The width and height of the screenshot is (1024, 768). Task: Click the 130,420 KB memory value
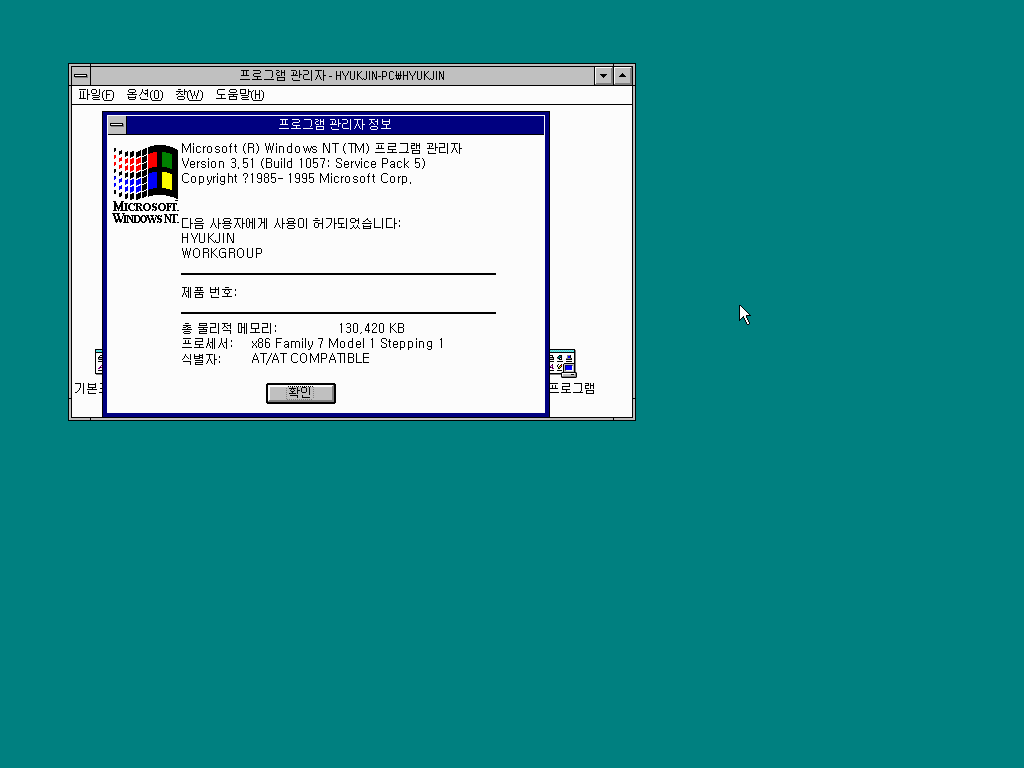pyautogui.click(x=372, y=328)
